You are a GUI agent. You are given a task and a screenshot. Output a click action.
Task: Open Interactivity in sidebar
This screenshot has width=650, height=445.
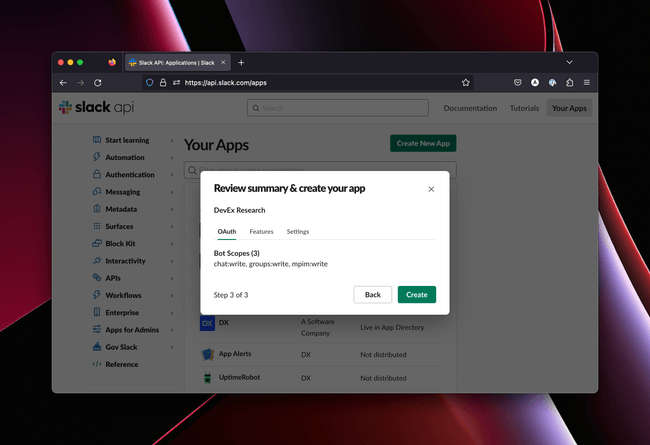[x=125, y=261]
